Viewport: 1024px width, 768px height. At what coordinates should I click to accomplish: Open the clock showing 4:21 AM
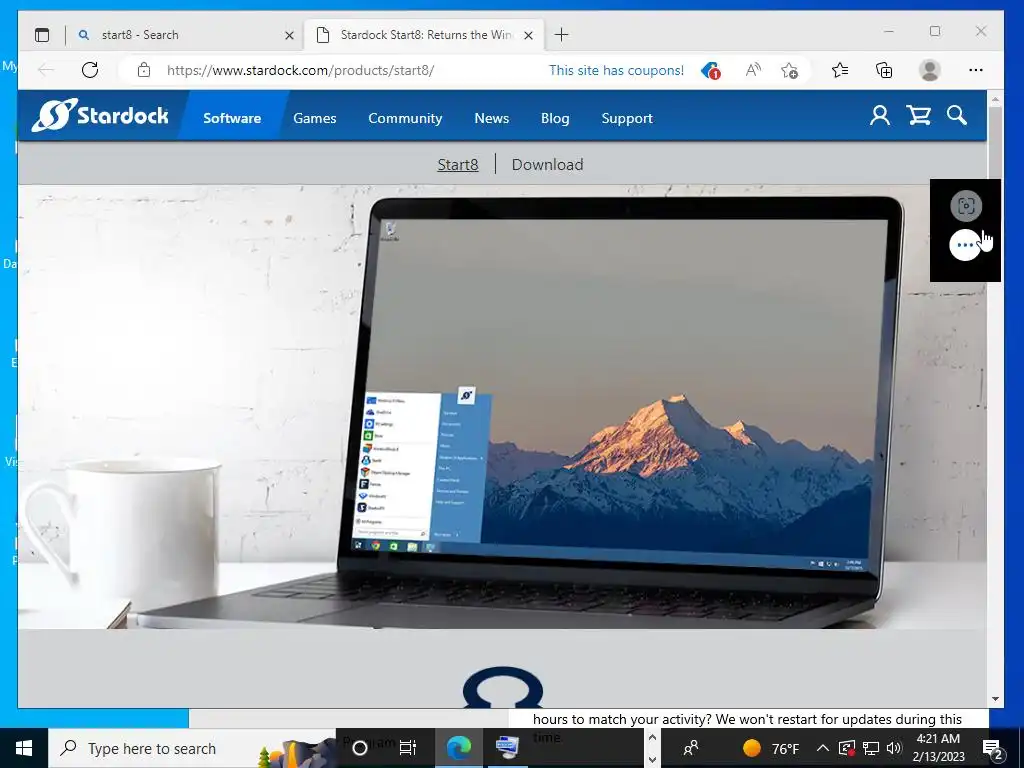click(938, 748)
